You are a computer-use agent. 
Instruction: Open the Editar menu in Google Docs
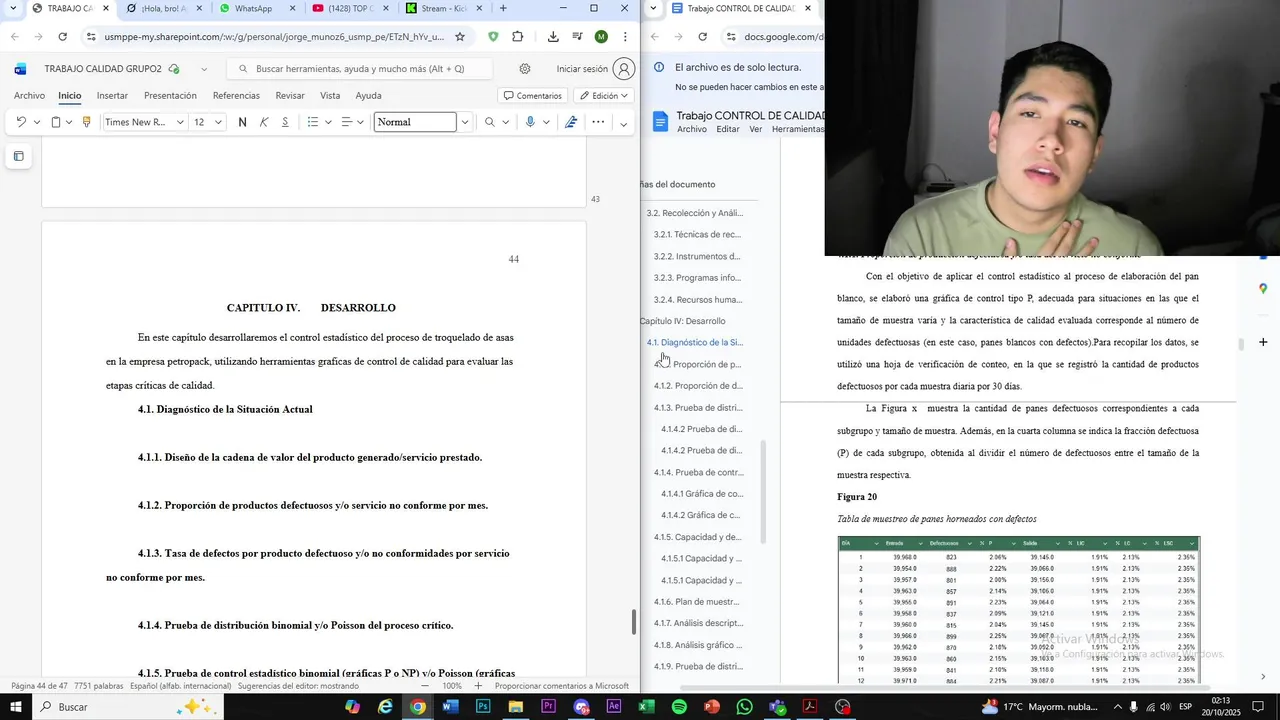[728, 129]
